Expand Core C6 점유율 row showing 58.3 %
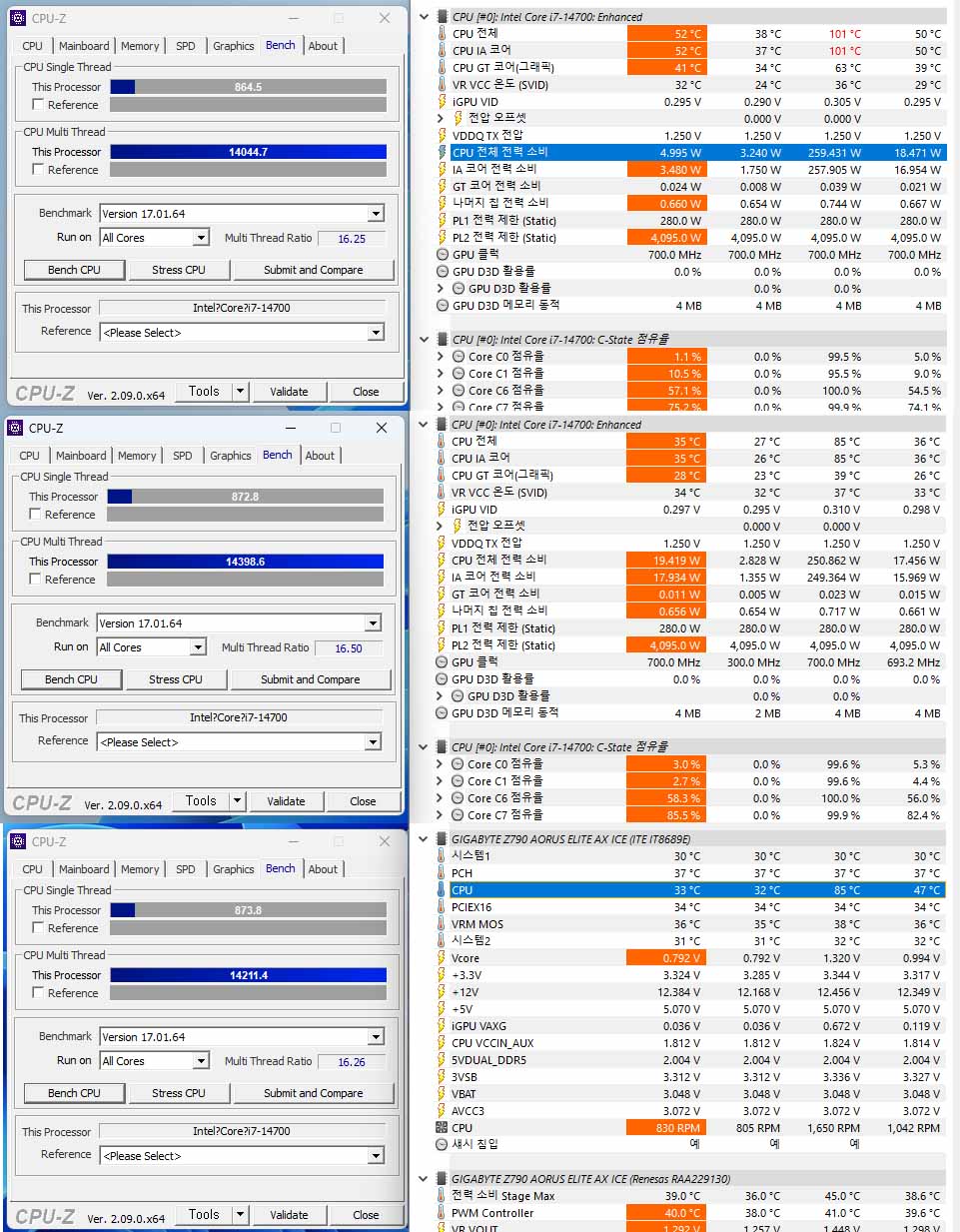Screen dimensions: 960x1232 [x=441, y=798]
